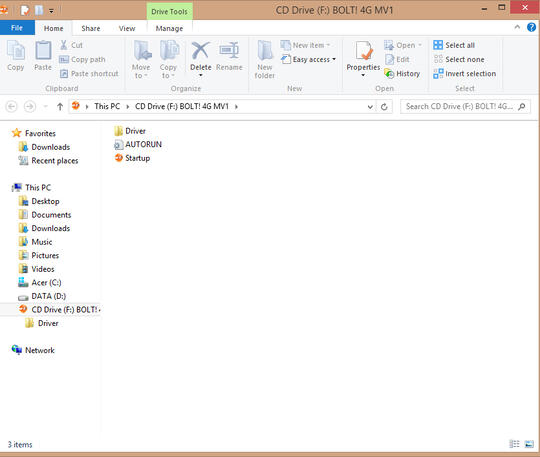Viewport: 540px width, 457px height.
Task: Select the AUTORUN file
Action: (x=138, y=144)
